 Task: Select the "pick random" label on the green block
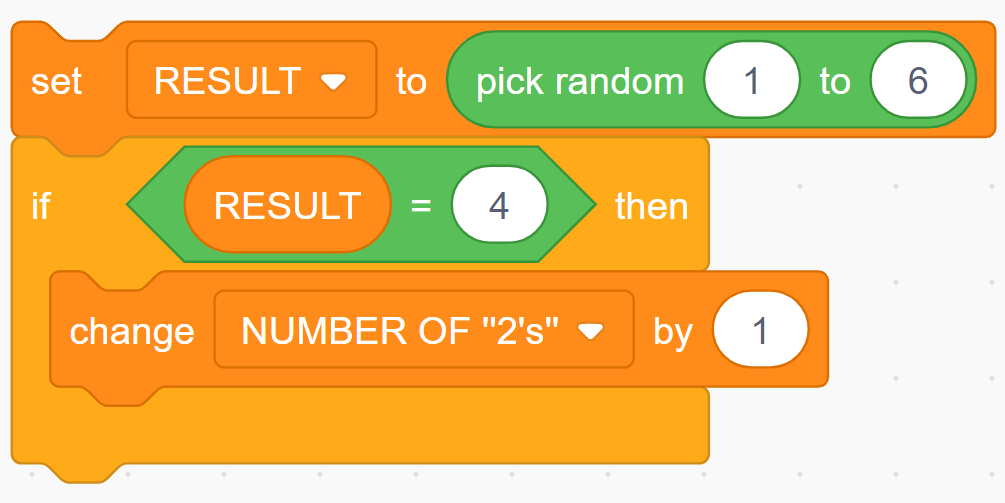coord(579,81)
